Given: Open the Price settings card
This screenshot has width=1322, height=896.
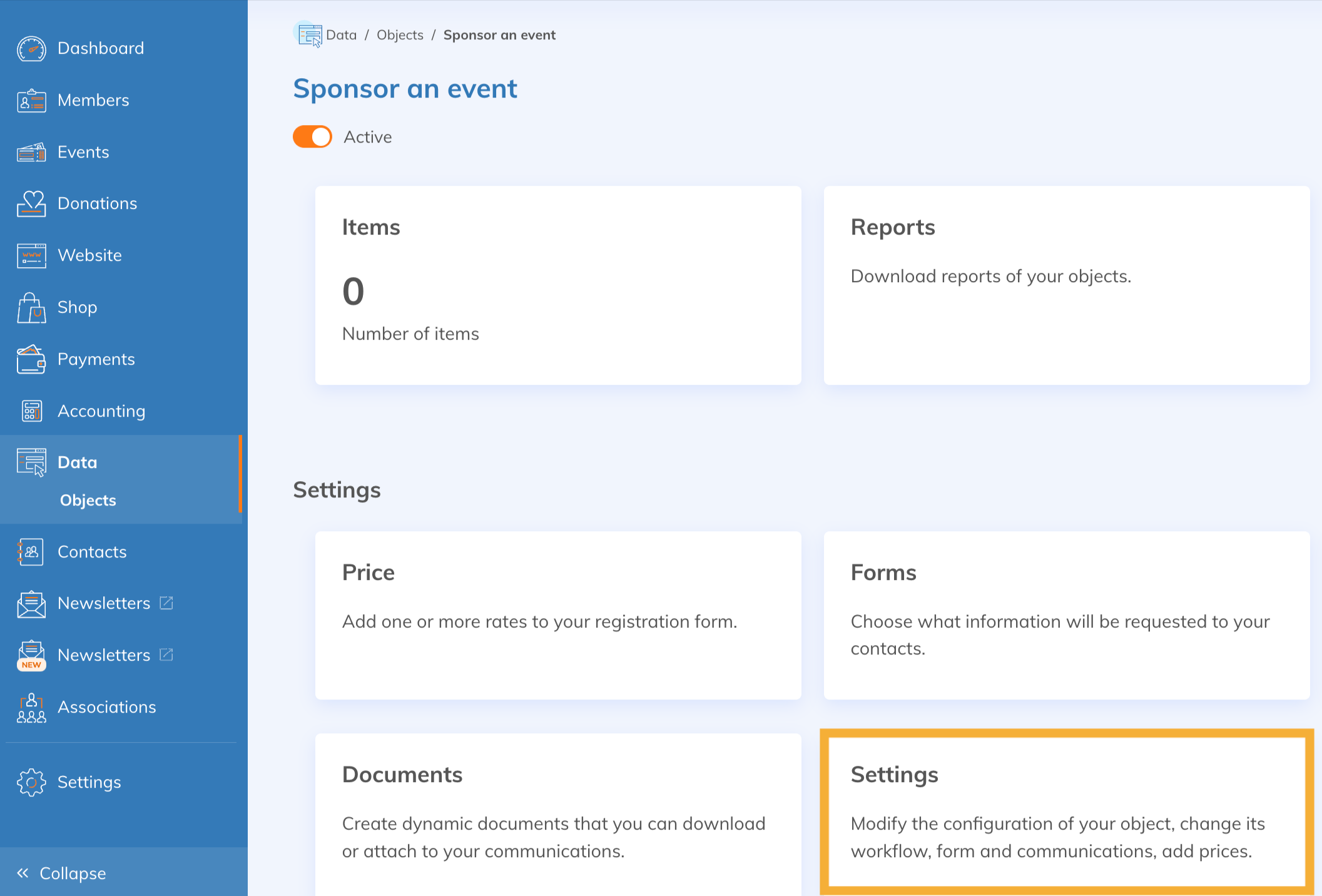Looking at the screenshot, I should coord(558,615).
